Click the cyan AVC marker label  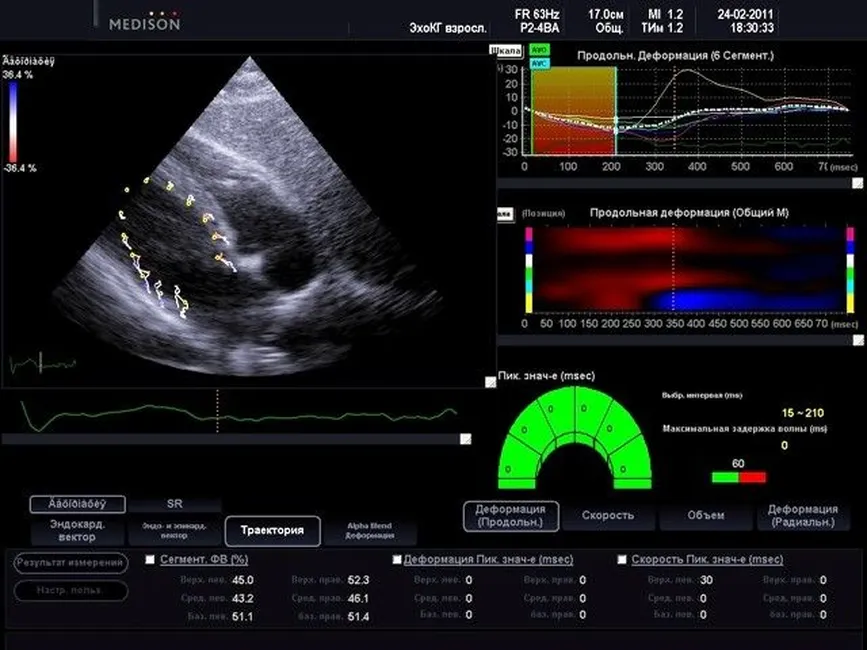540,62
